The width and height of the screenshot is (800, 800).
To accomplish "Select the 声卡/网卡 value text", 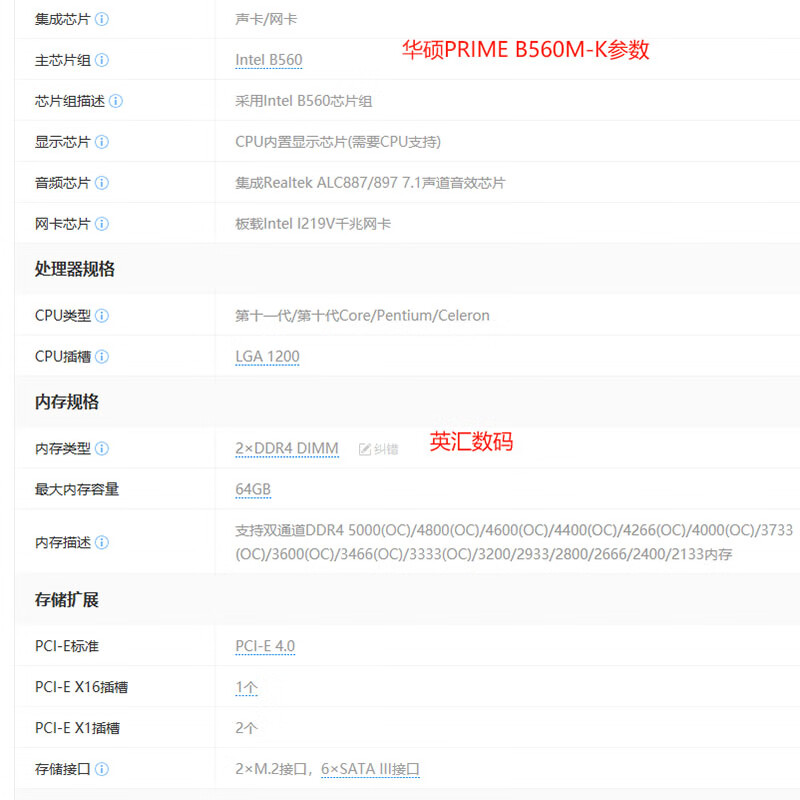I will point(266,19).
